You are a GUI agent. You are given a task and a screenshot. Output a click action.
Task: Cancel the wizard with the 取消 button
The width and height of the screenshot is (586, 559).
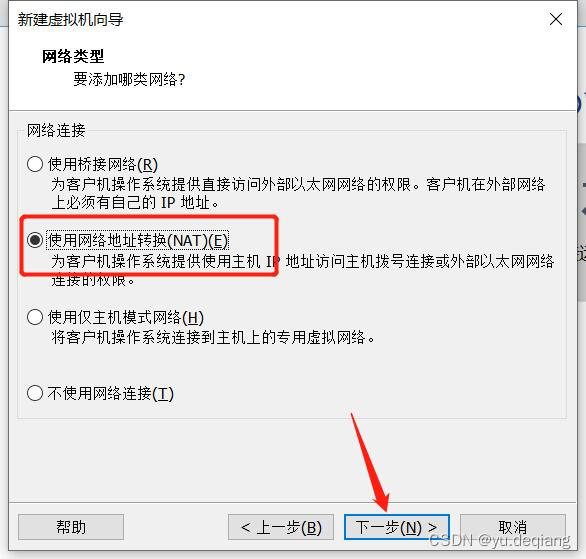point(513,527)
